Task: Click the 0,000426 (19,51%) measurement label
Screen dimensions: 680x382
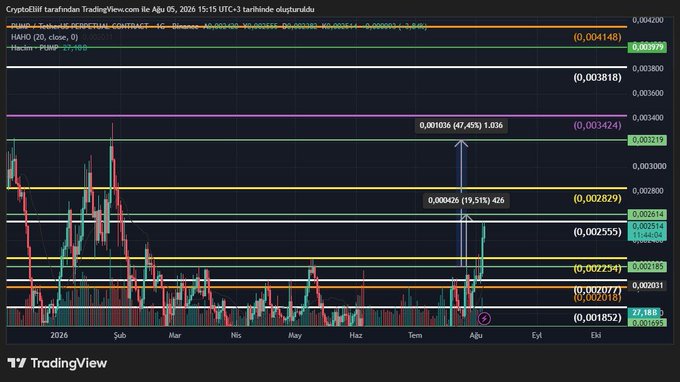Action: pos(466,200)
